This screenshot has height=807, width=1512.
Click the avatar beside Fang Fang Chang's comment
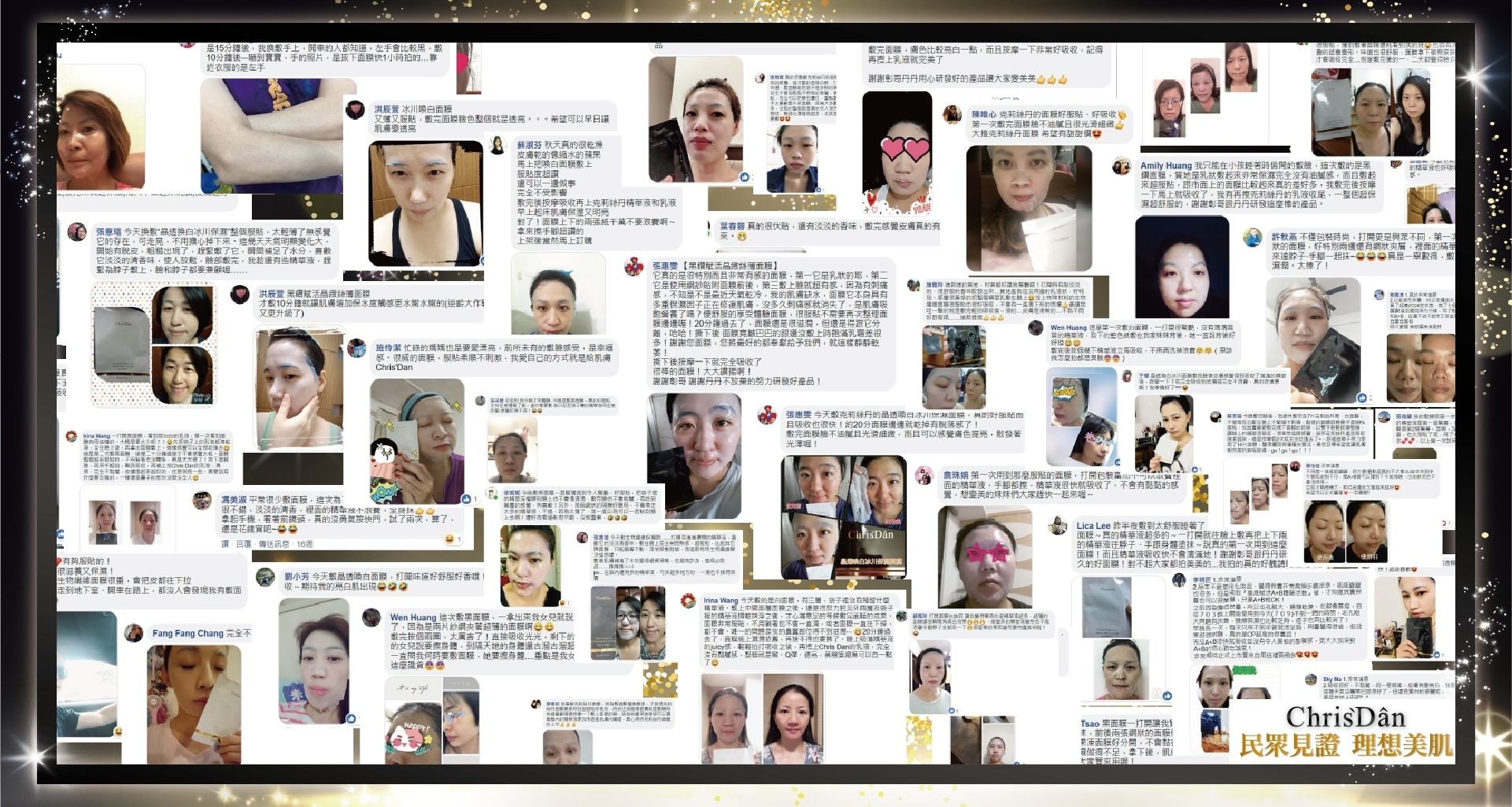coord(135,633)
